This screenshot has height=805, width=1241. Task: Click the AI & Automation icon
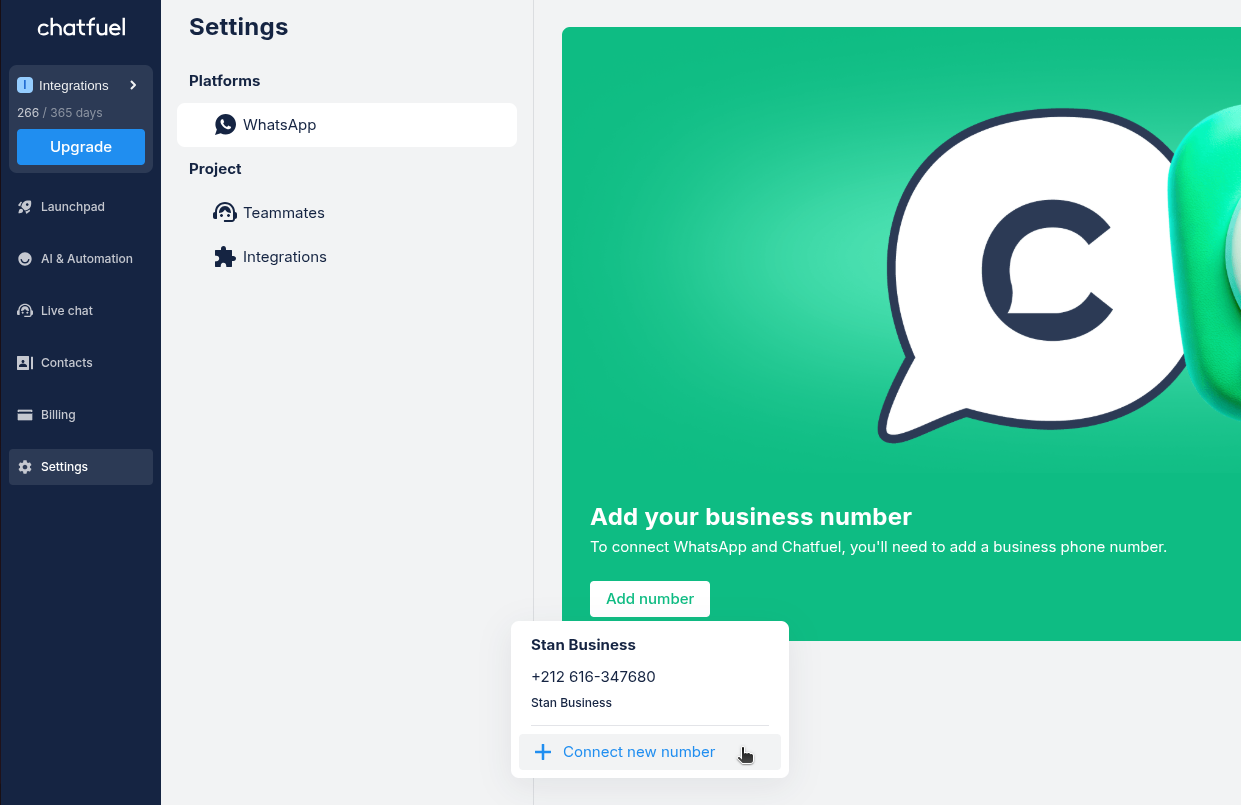click(x=25, y=259)
